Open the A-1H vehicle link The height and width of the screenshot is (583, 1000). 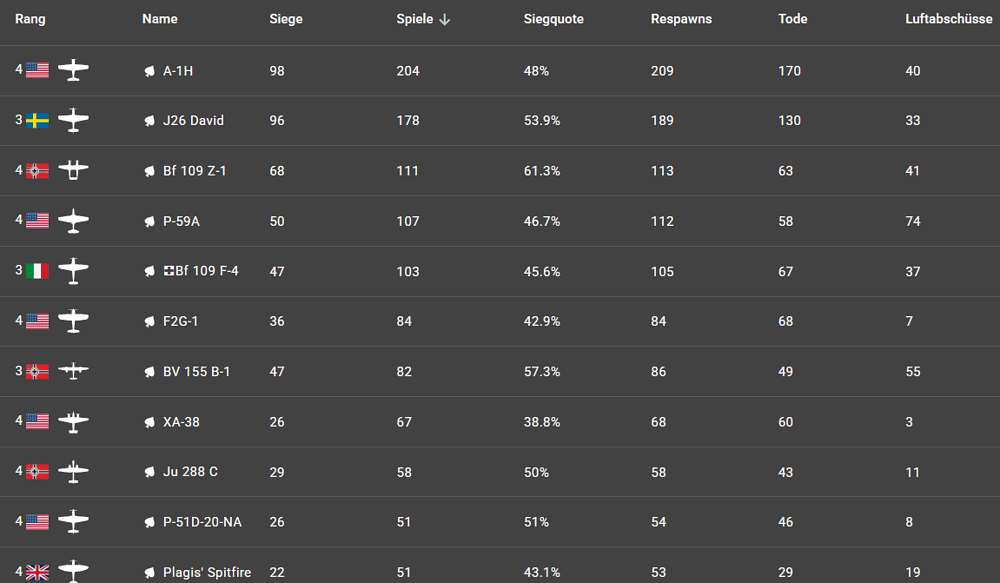pos(178,71)
